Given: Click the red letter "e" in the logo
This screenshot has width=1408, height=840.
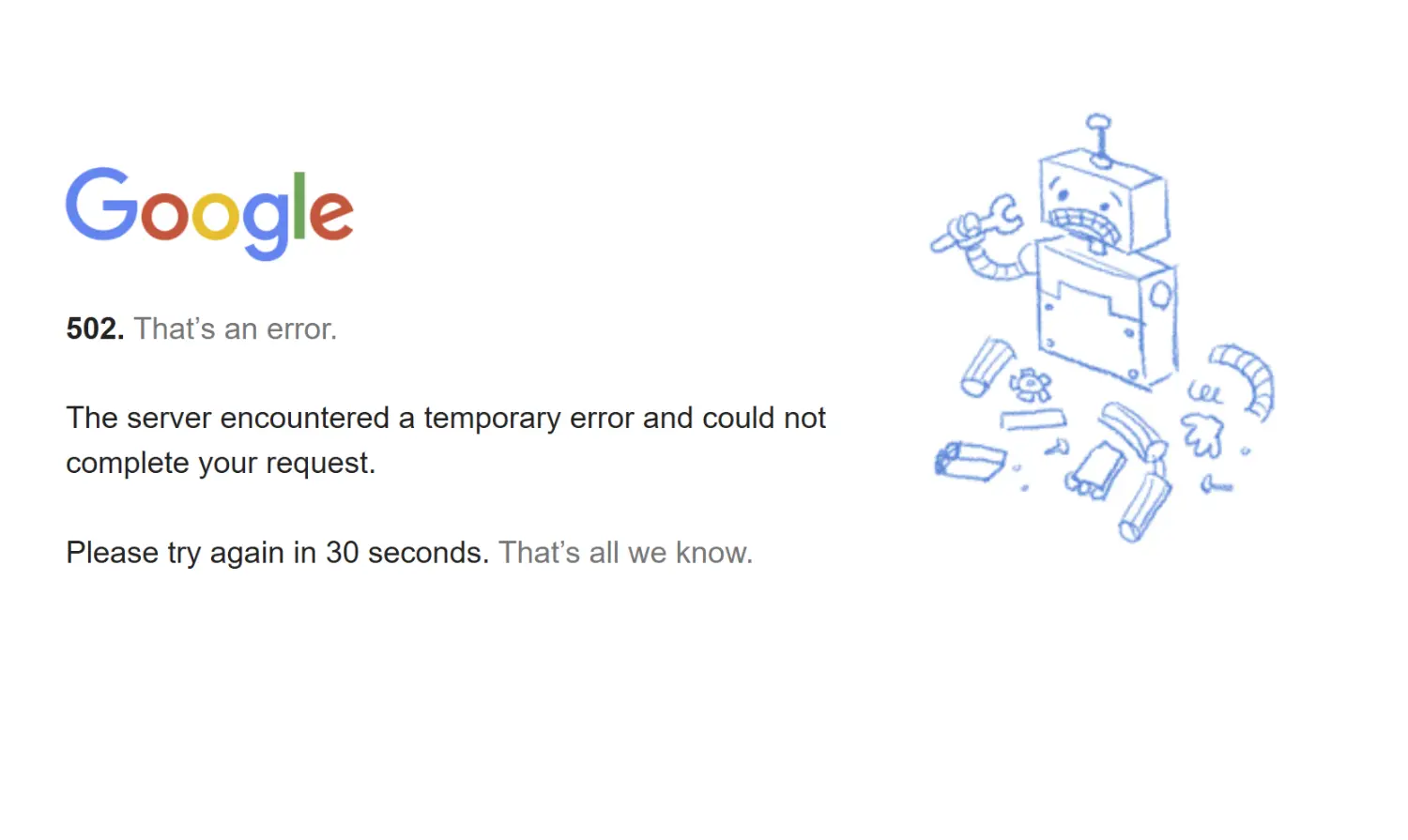Looking at the screenshot, I should click(330, 214).
